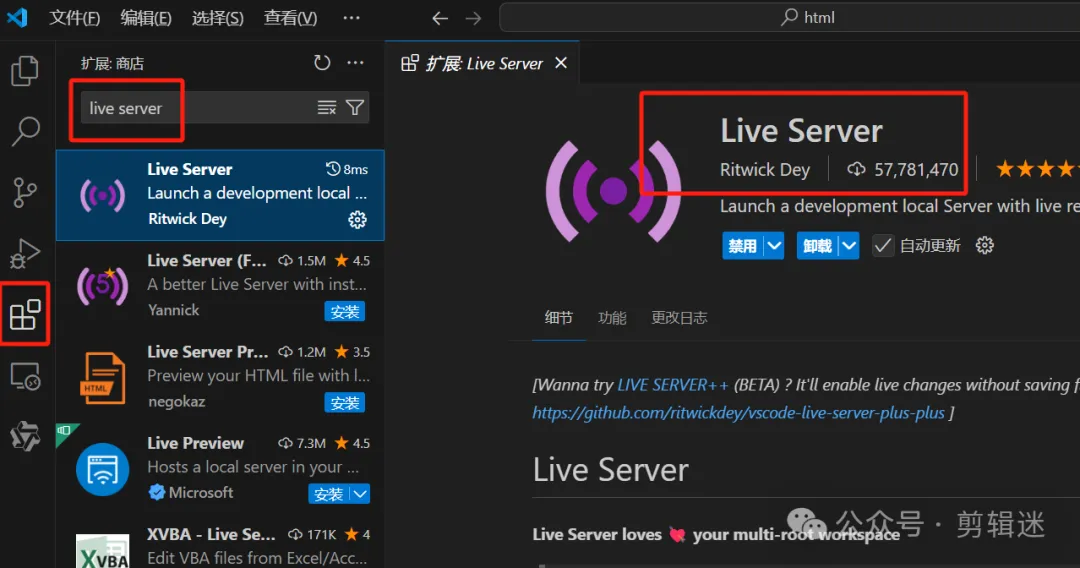Open the 编辑(E) menu

(x=146, y=17)
